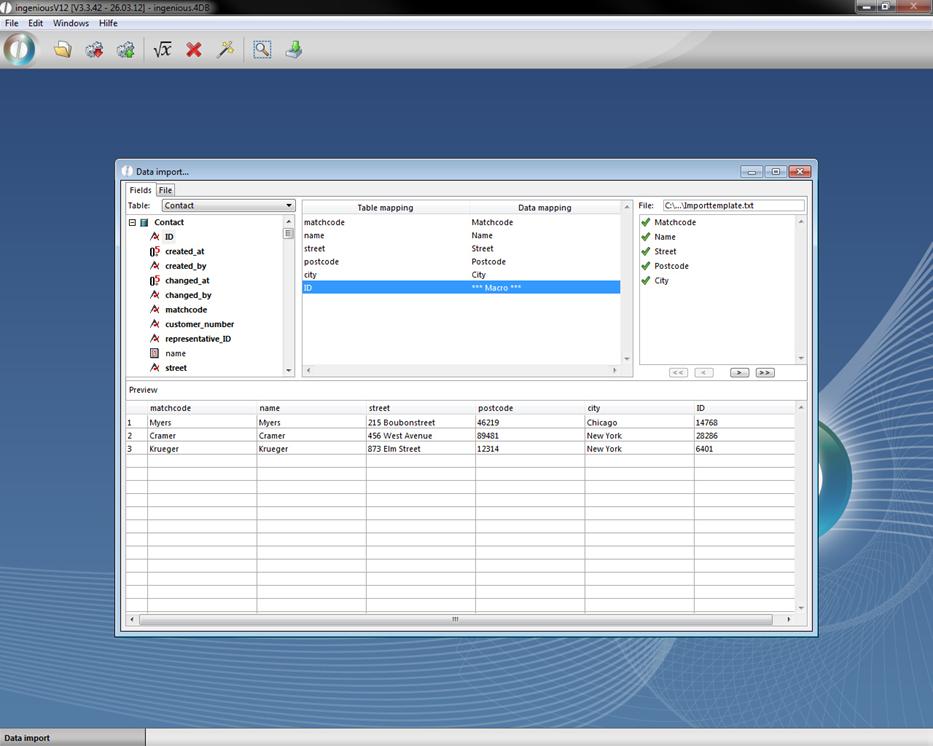Click the single right arrow button
The image size is (933, 746).
coord(739,372)
